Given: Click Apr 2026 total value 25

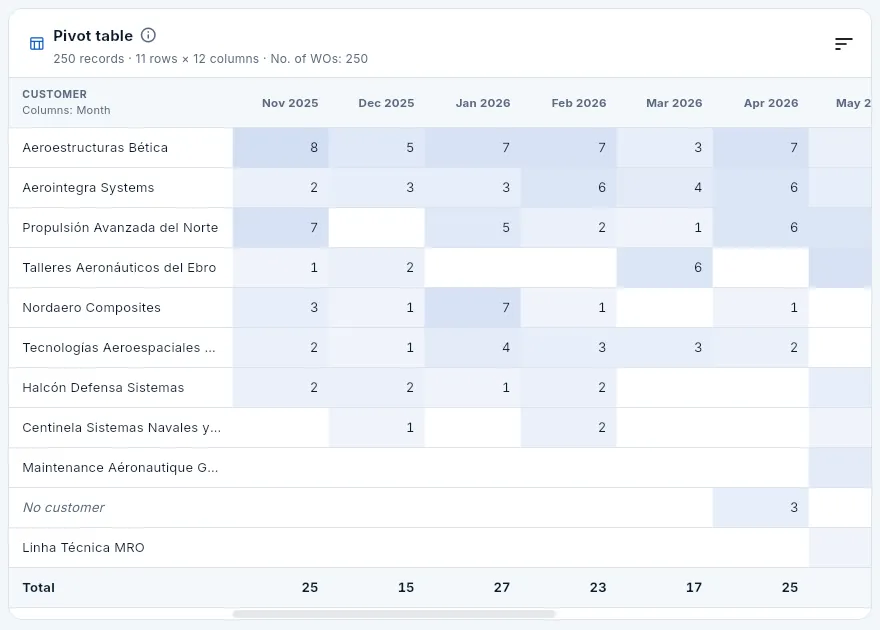Looking at the screenshot, I should 790,587.
